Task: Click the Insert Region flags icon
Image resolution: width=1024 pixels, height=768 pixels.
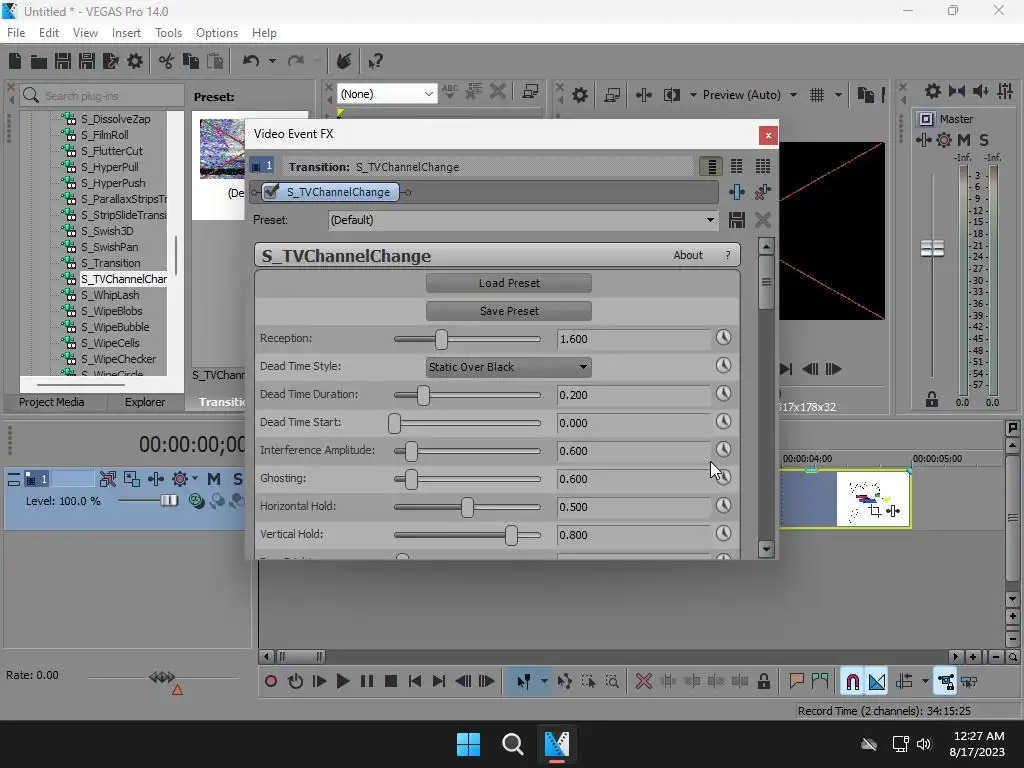Action: pos(820,681)
